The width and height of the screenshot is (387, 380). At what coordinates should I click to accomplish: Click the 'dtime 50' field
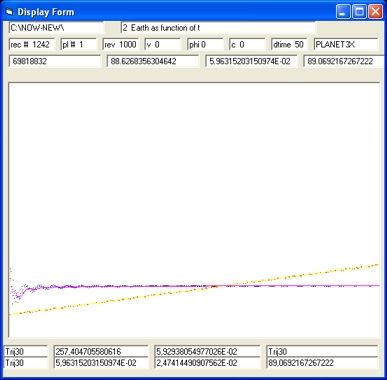(289, 44)
